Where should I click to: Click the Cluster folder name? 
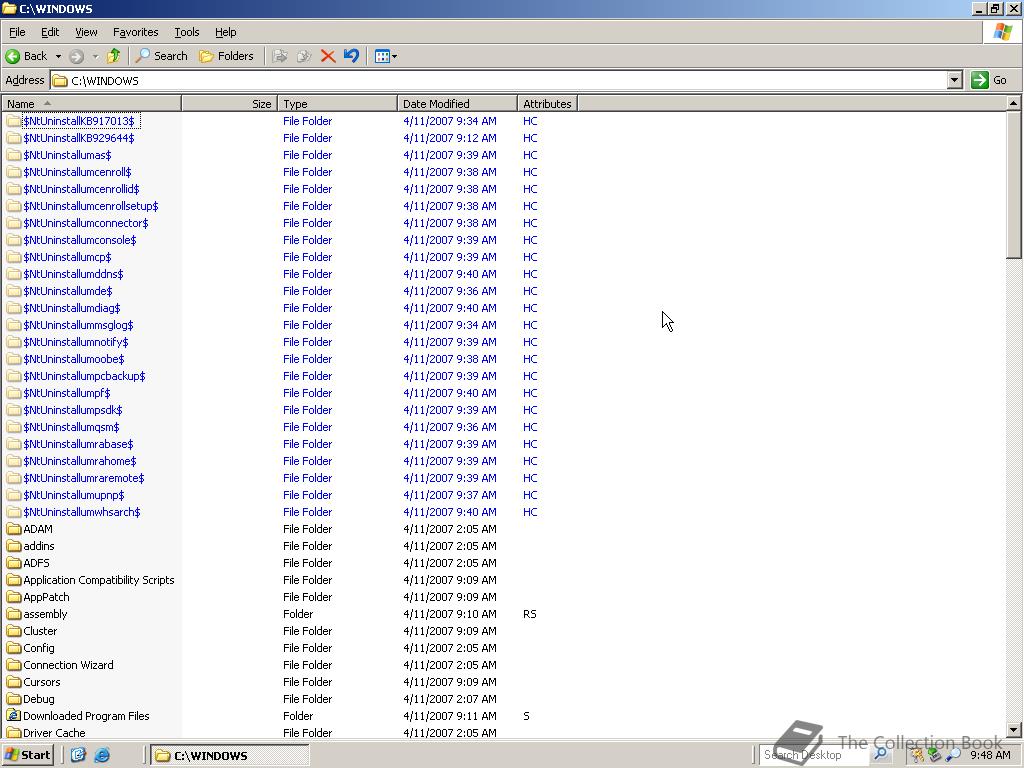click(40, 630)
